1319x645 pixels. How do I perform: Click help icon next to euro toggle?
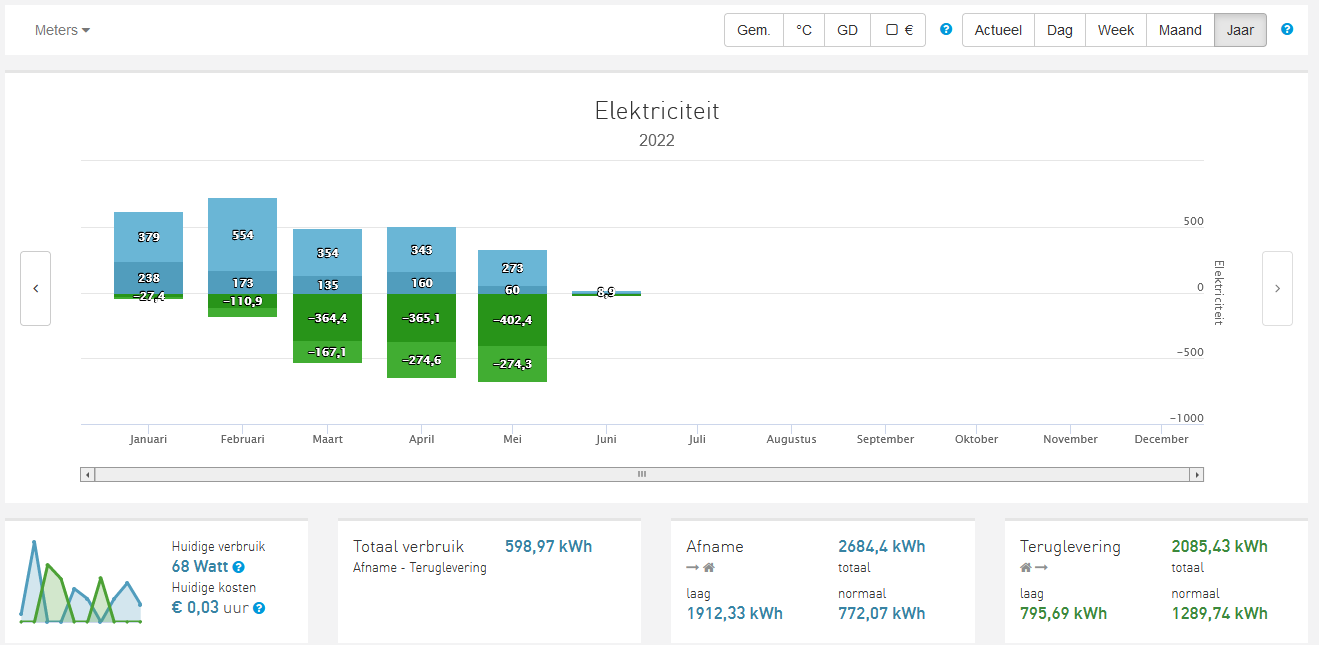pyautogui.click(x=946, y=30)
